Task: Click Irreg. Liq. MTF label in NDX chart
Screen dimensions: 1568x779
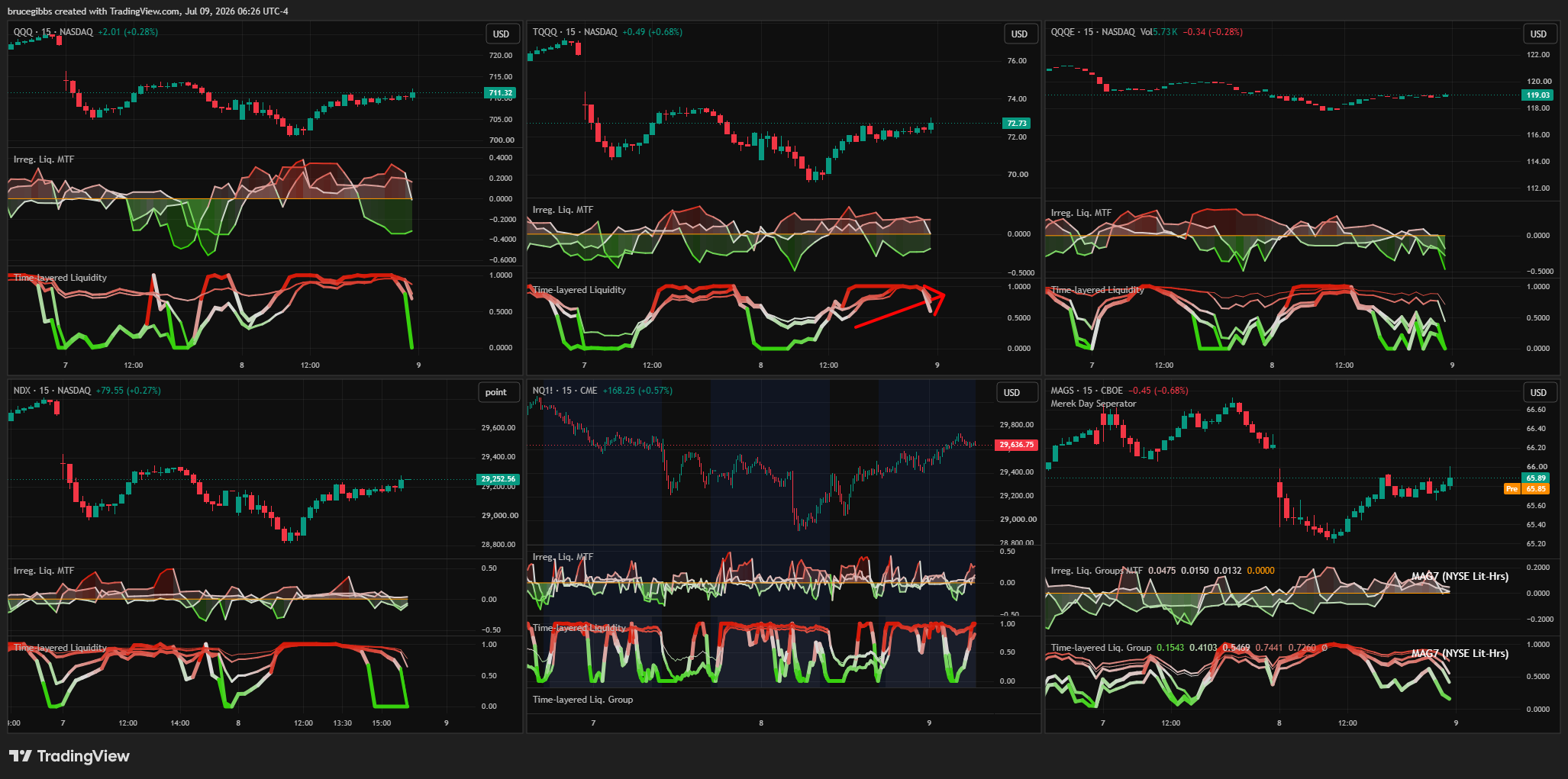Action: pyautogui.click(x=44, y=571)
